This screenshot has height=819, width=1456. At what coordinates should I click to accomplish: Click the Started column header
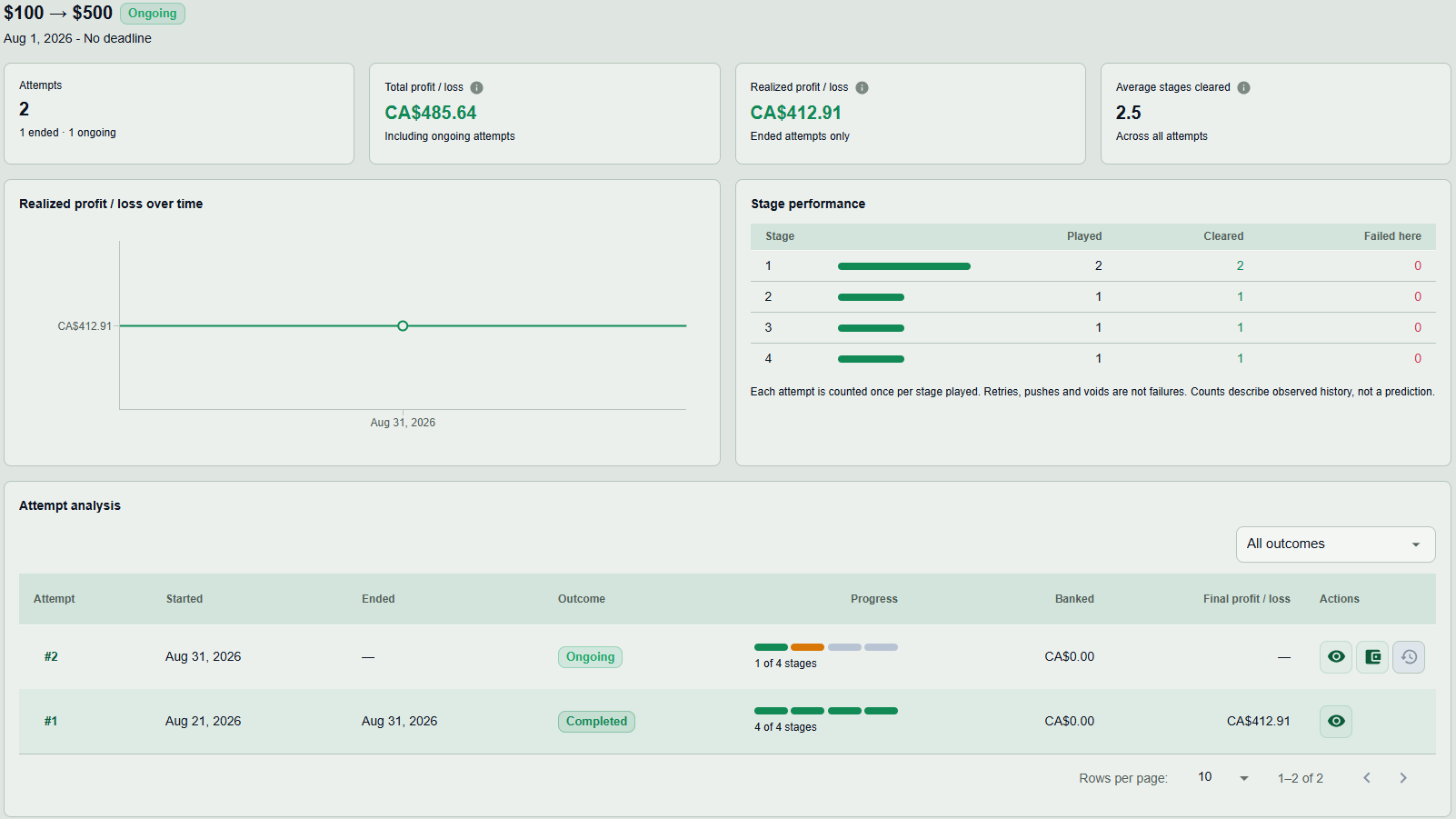coord(184,599)
